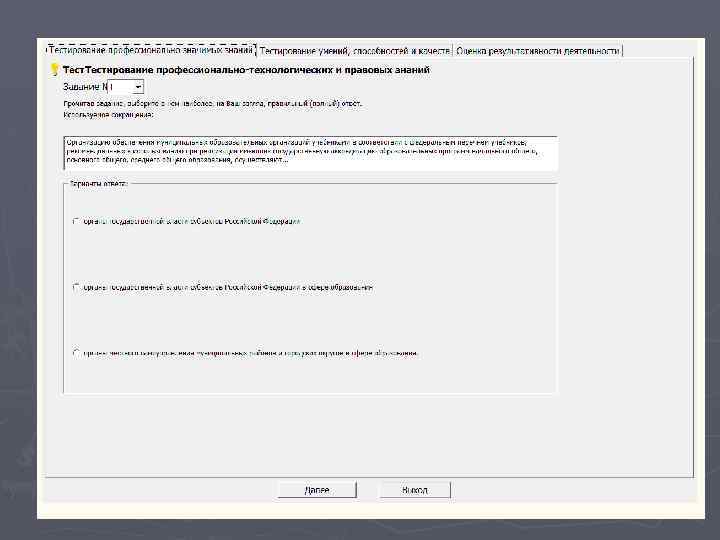The width and height of the screenshot is (720, 540).
Task: Open the performance results evaluation tab
Action: pos(537,51)
